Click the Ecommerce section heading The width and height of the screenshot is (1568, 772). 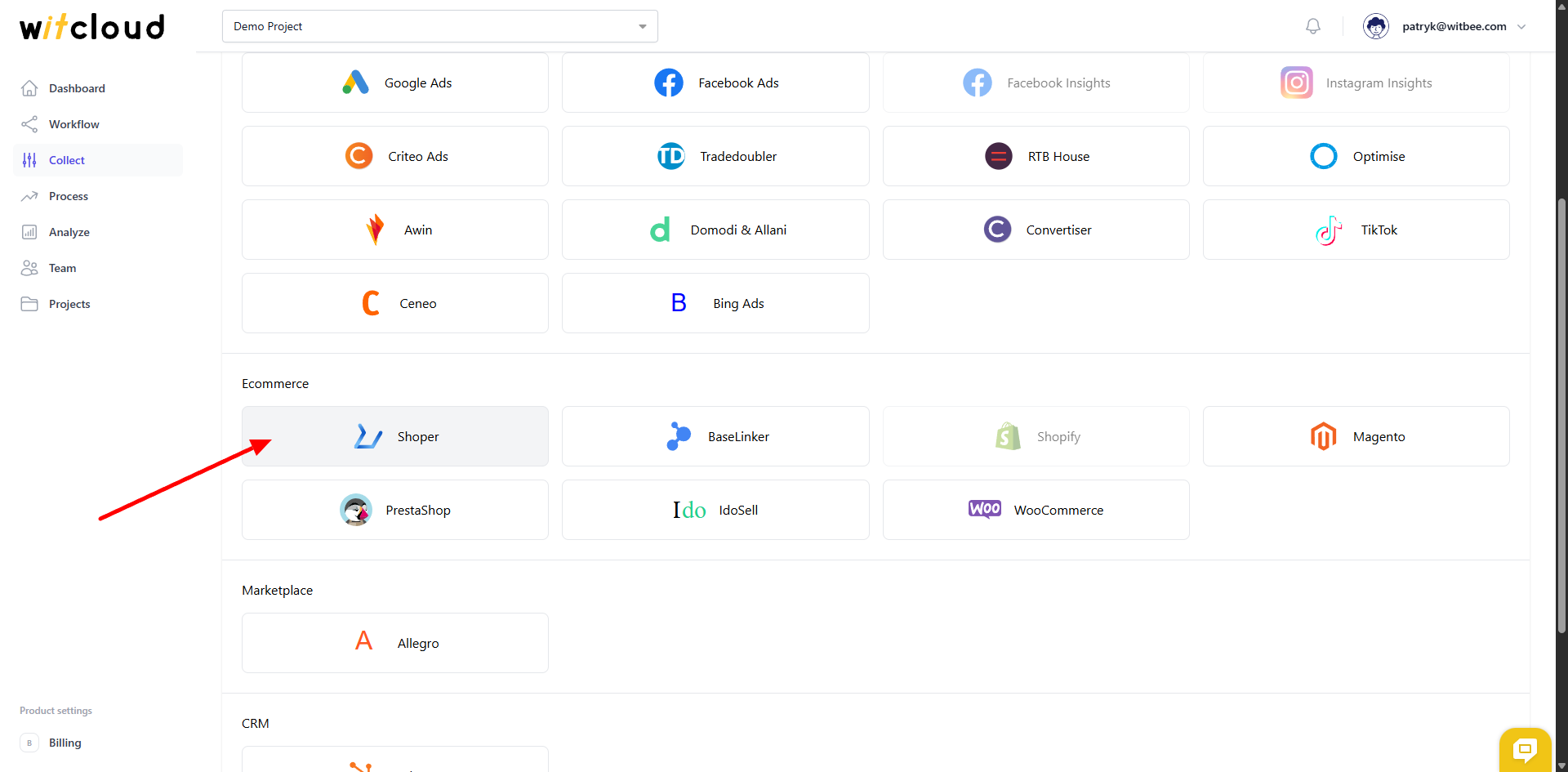pos(275,383)
